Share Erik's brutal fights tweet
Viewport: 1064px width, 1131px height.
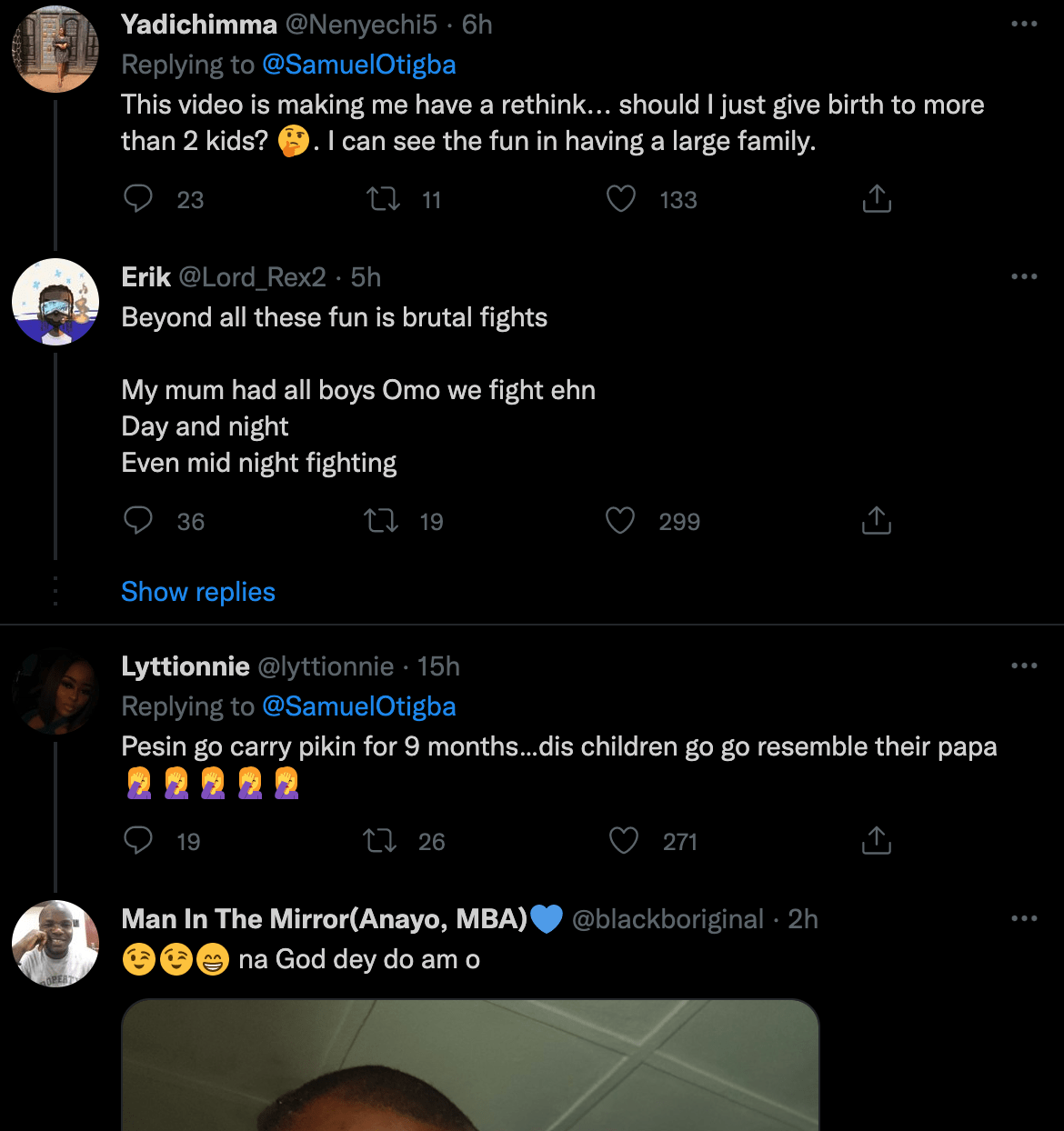(876, 520)
